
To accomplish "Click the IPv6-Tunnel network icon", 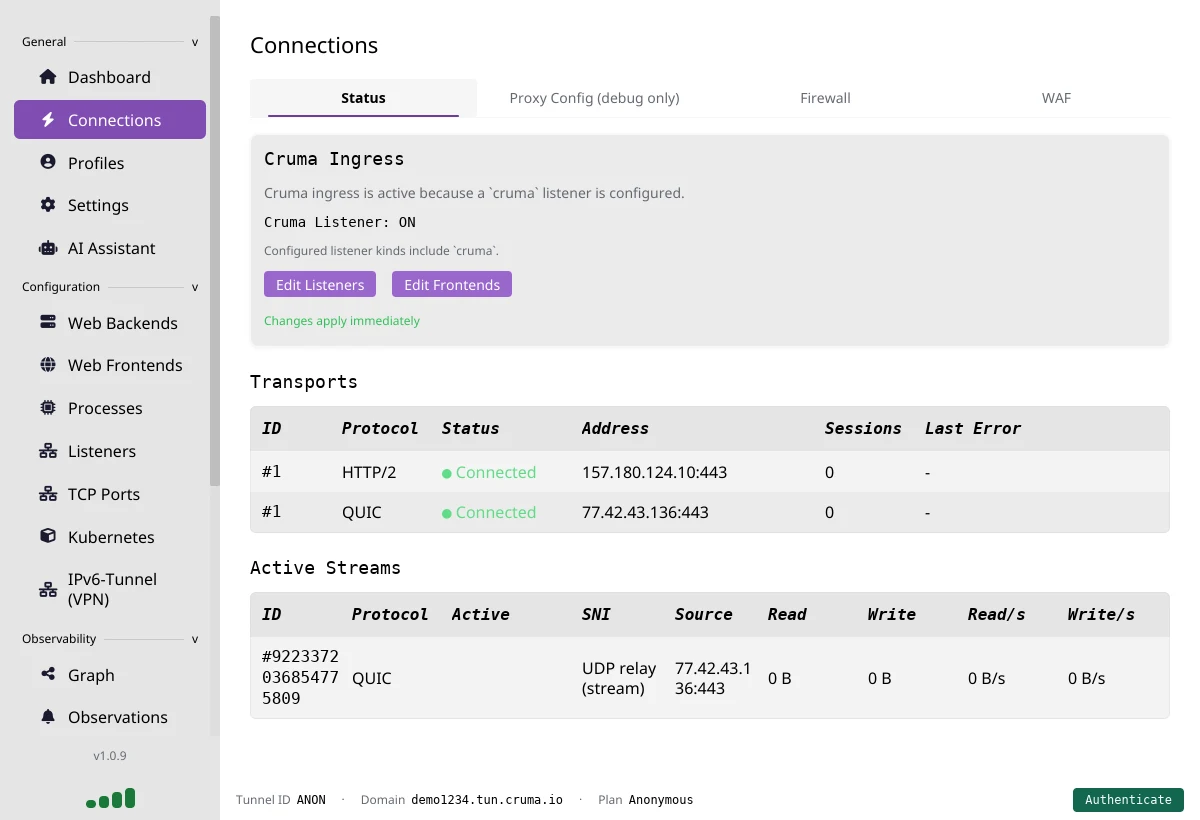I will point(47,589).
